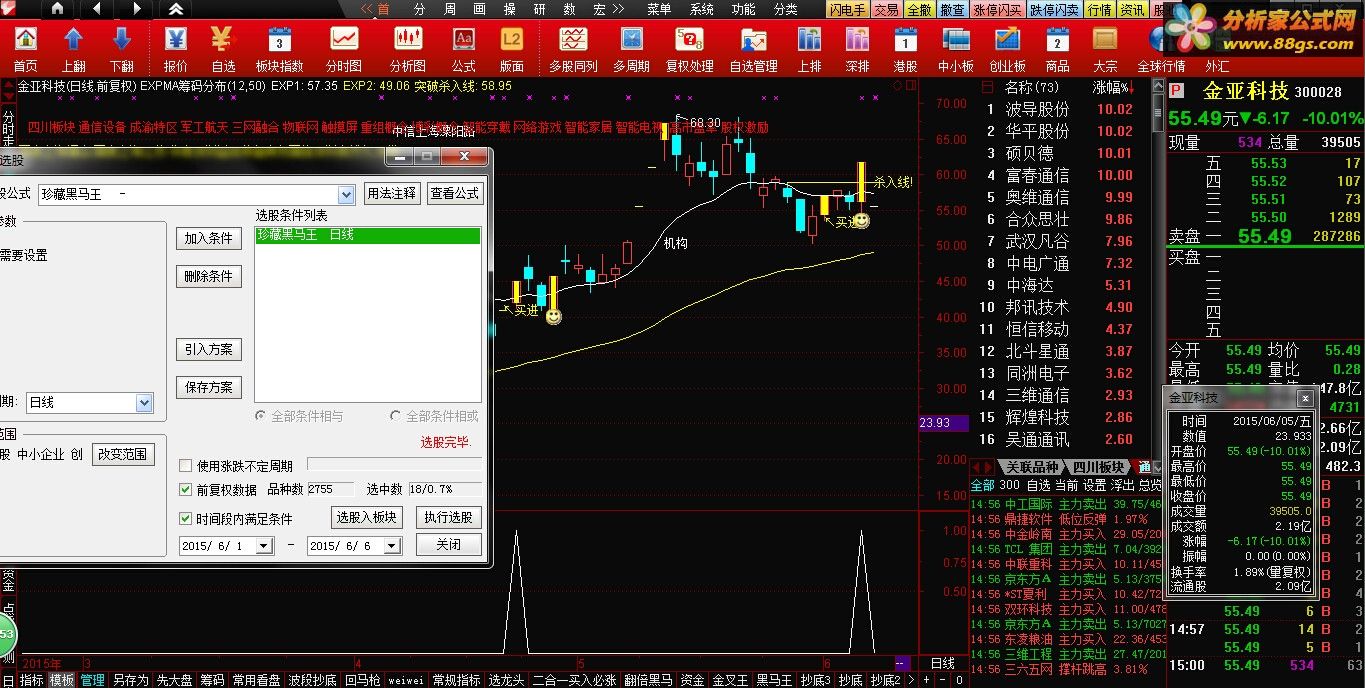1365x688 pixels.
Task: Expand the 日线 period dropdown
Action: [144, 403]
